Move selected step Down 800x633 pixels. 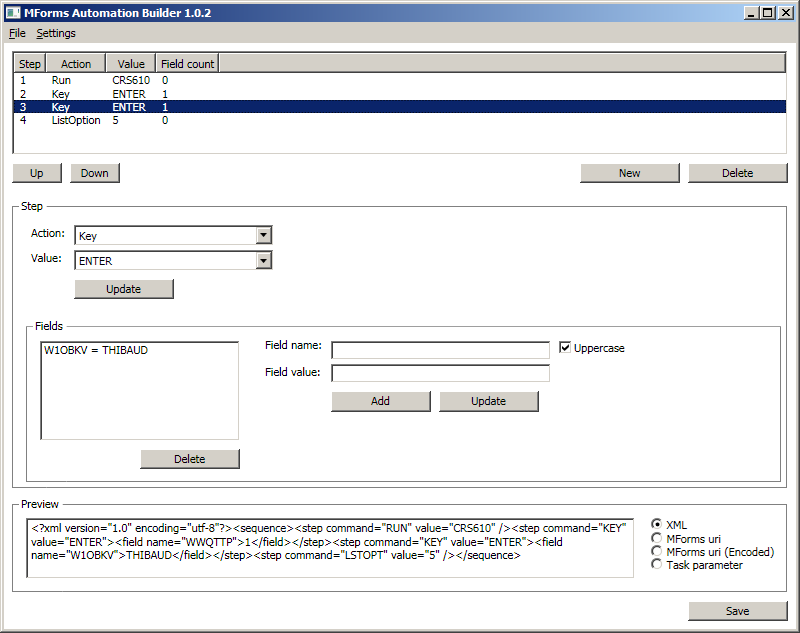[95, 173]
